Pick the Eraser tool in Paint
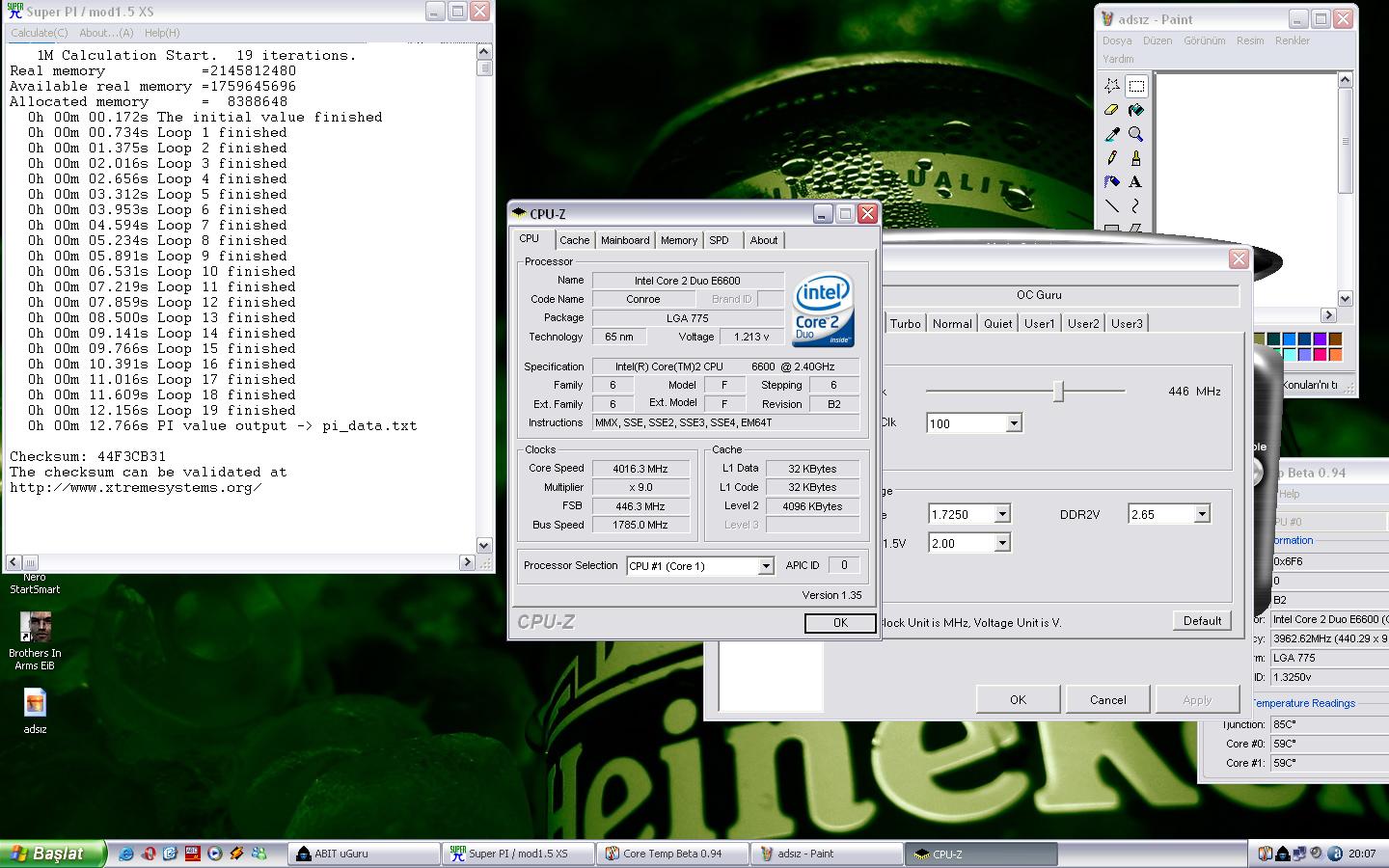This screenshot has width=1389, height=868. coord(1112,110)
